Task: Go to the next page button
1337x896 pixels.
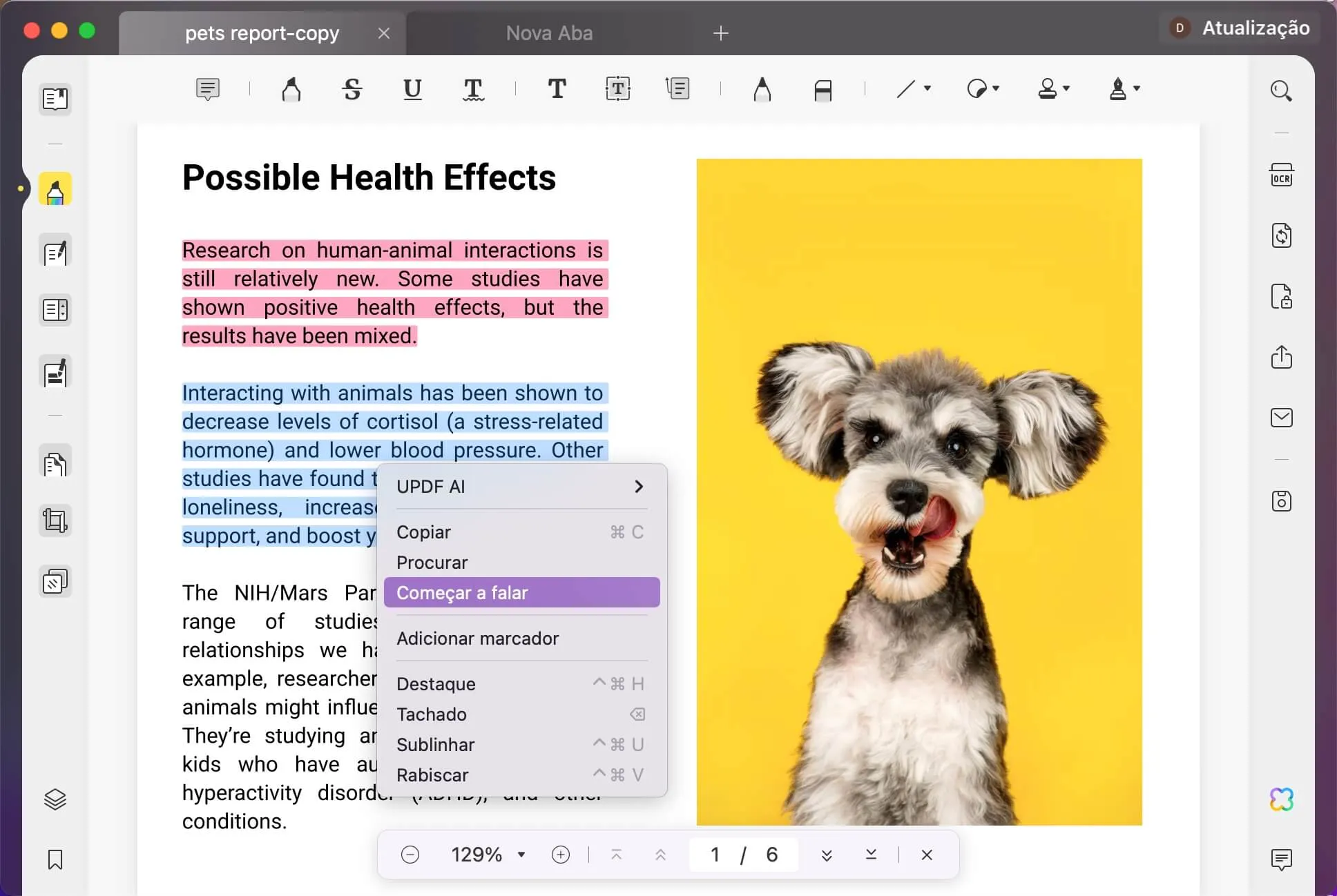Action: [827, 855]
